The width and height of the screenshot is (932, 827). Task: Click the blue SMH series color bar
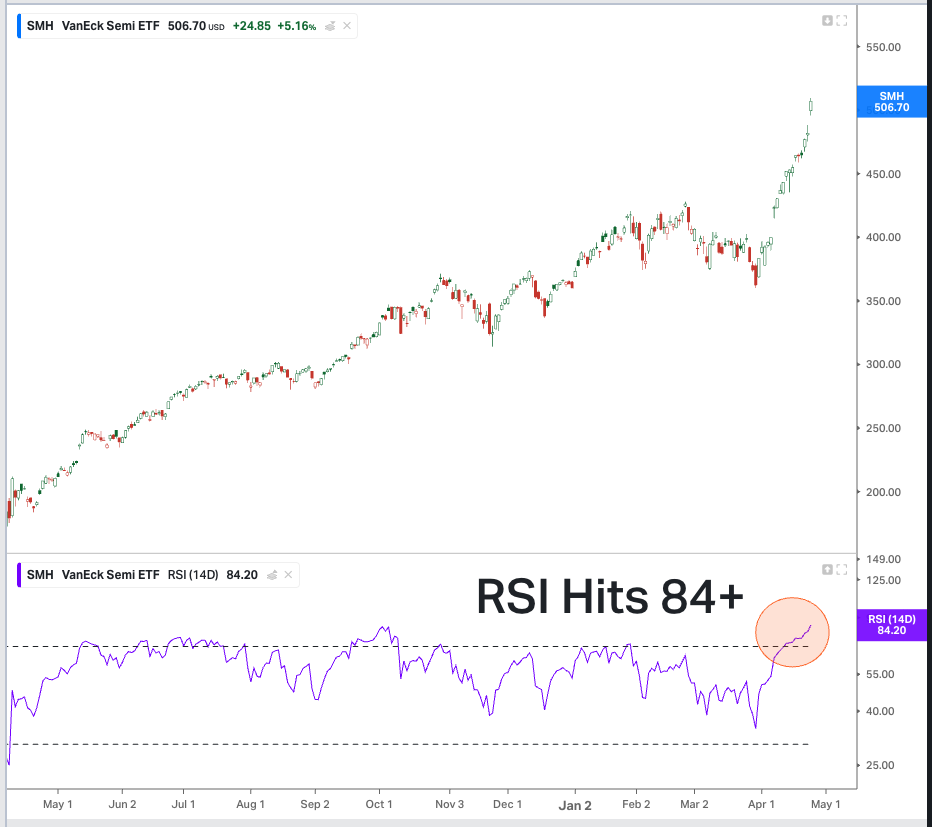18,26
